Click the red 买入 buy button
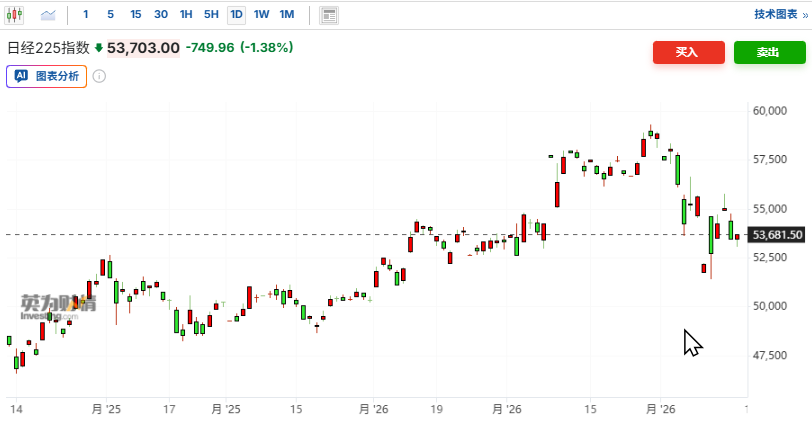The width and height of the screenshot is (812, 425). click(688, 53)
